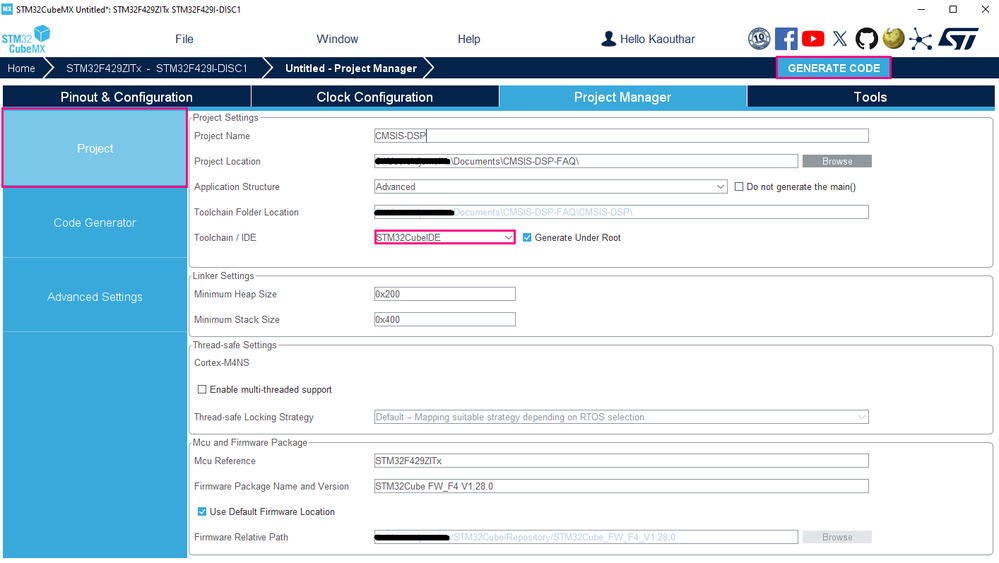The image size is (999, 563).
Task: Open the 10-year anniversary badge icon
Action: [759, 39]
